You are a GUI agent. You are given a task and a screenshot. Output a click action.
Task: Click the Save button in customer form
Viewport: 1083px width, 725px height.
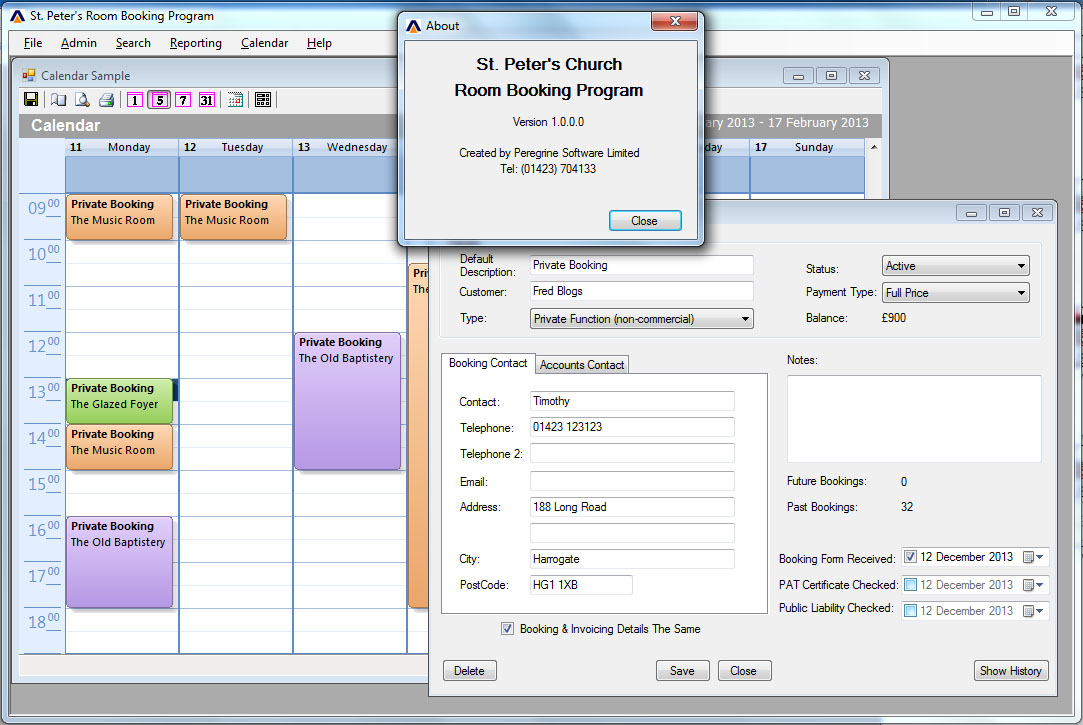(682, 670)
